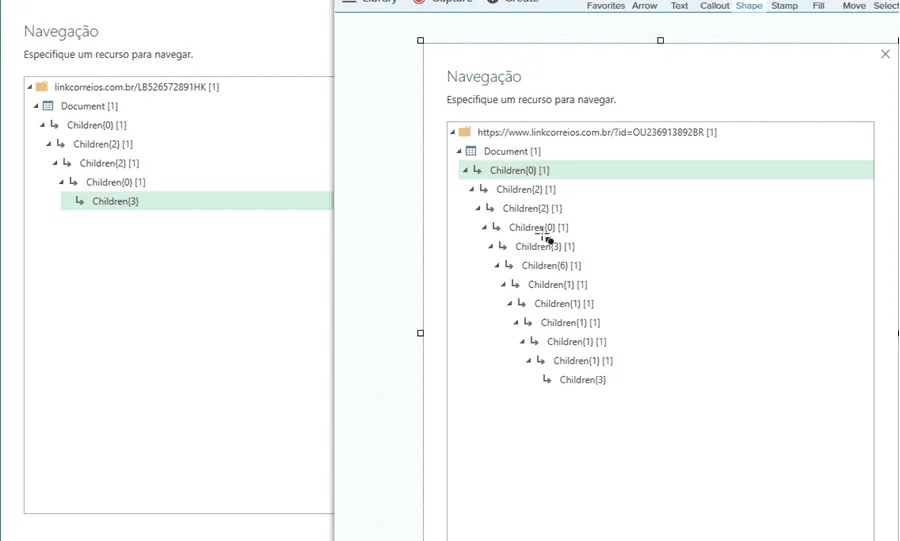Click the linkcorreios.com.br/?id=OU236913892BR folder icon
This screenshot has width=900, height=541.
[x=465, y=132]
